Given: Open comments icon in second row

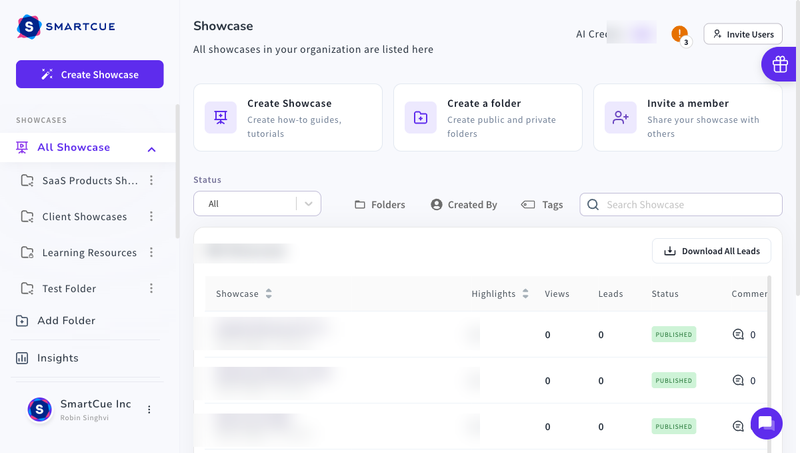Looking at the screenshot, I should click(x=738, y=381).
